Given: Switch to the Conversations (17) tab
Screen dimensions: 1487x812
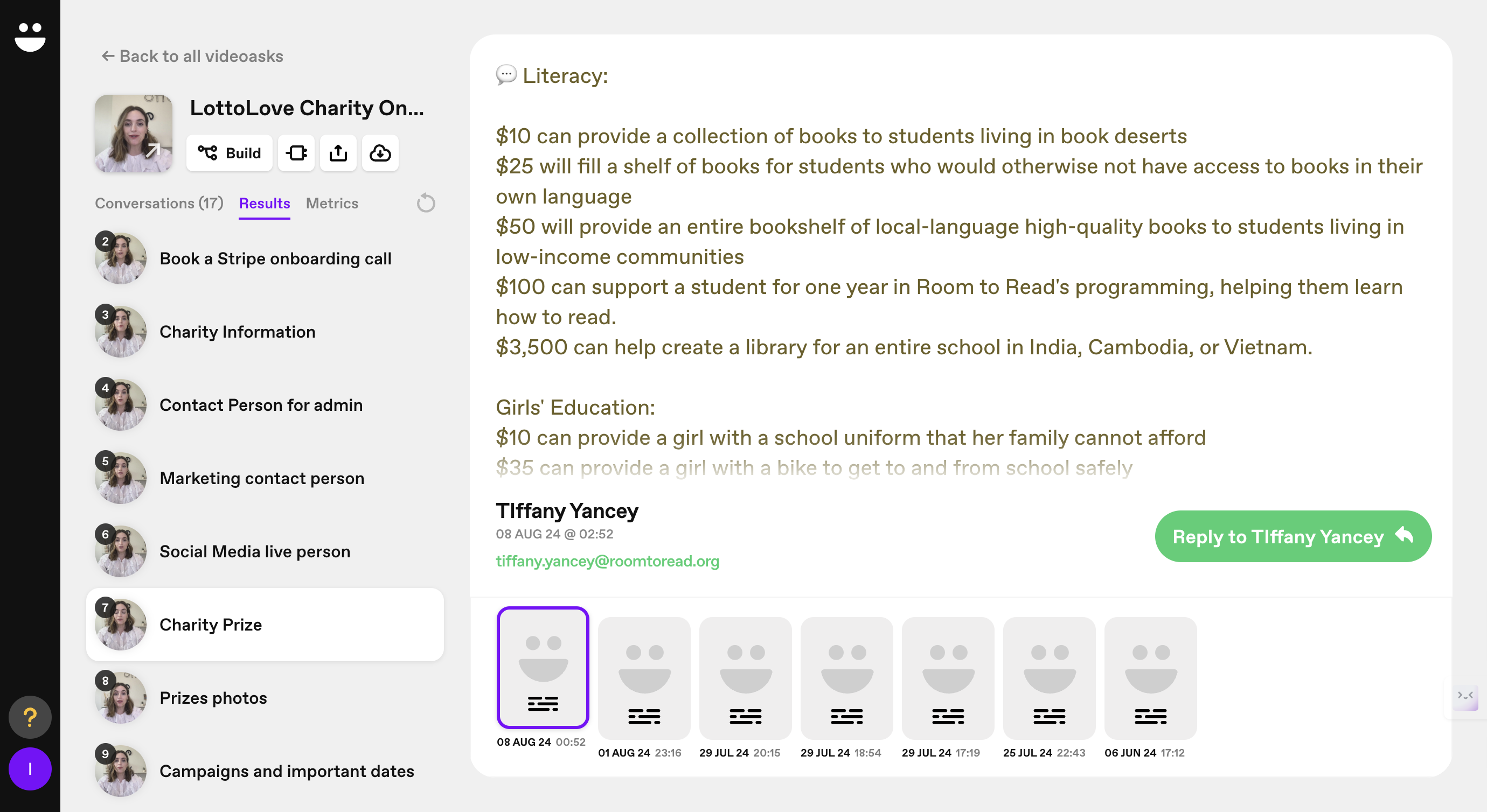Looking at the screenshot, I should tap(159, 203).
